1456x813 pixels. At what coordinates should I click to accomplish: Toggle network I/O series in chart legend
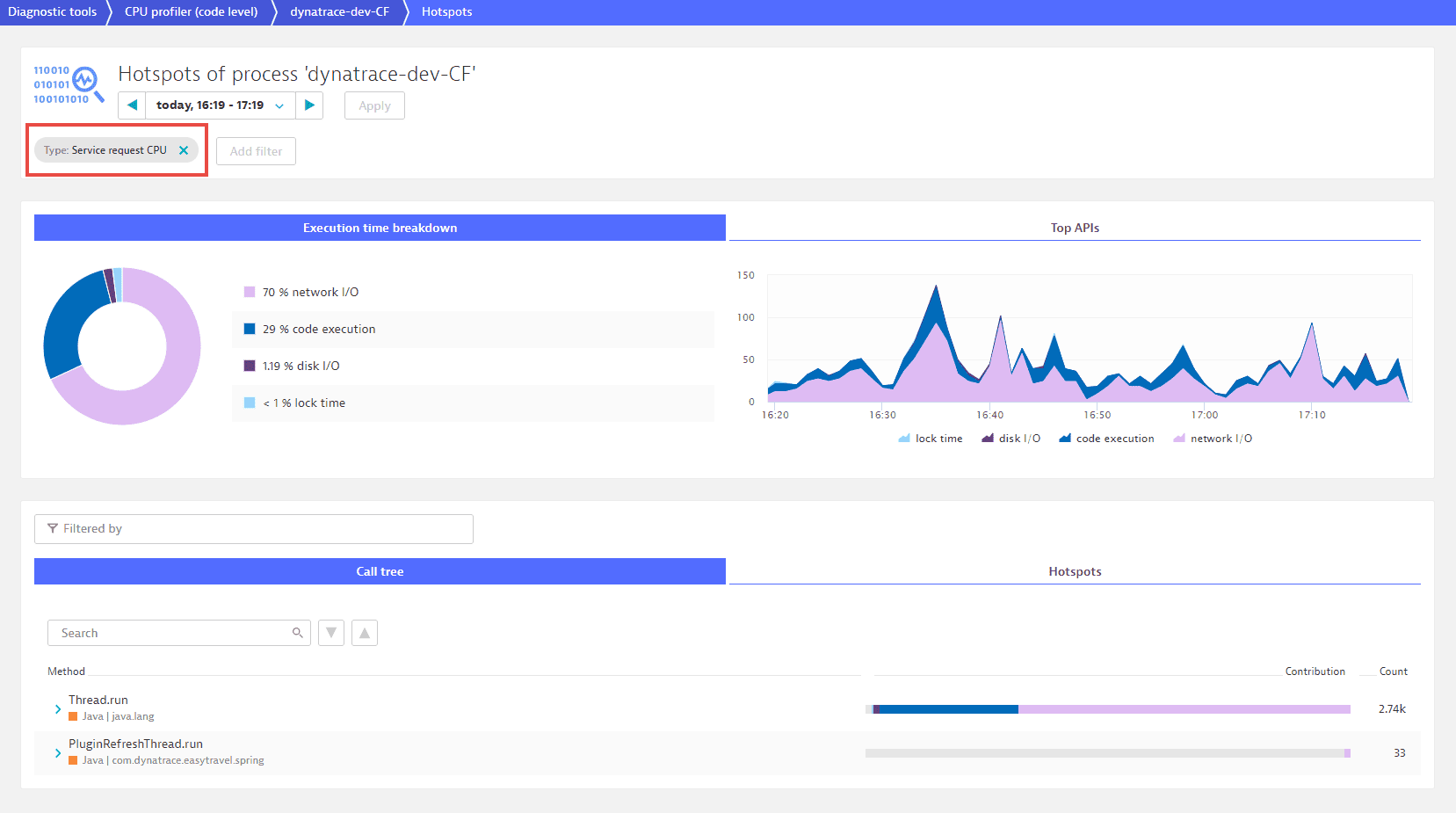(1213, 439)
